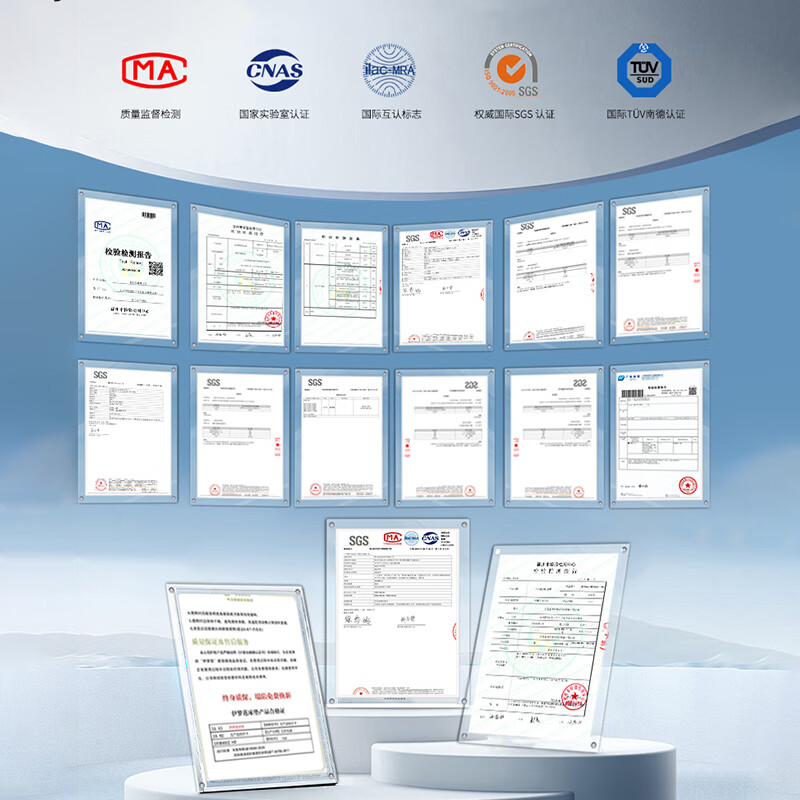
Task: Click the 质量监督检测 caption
Action: 151,114
